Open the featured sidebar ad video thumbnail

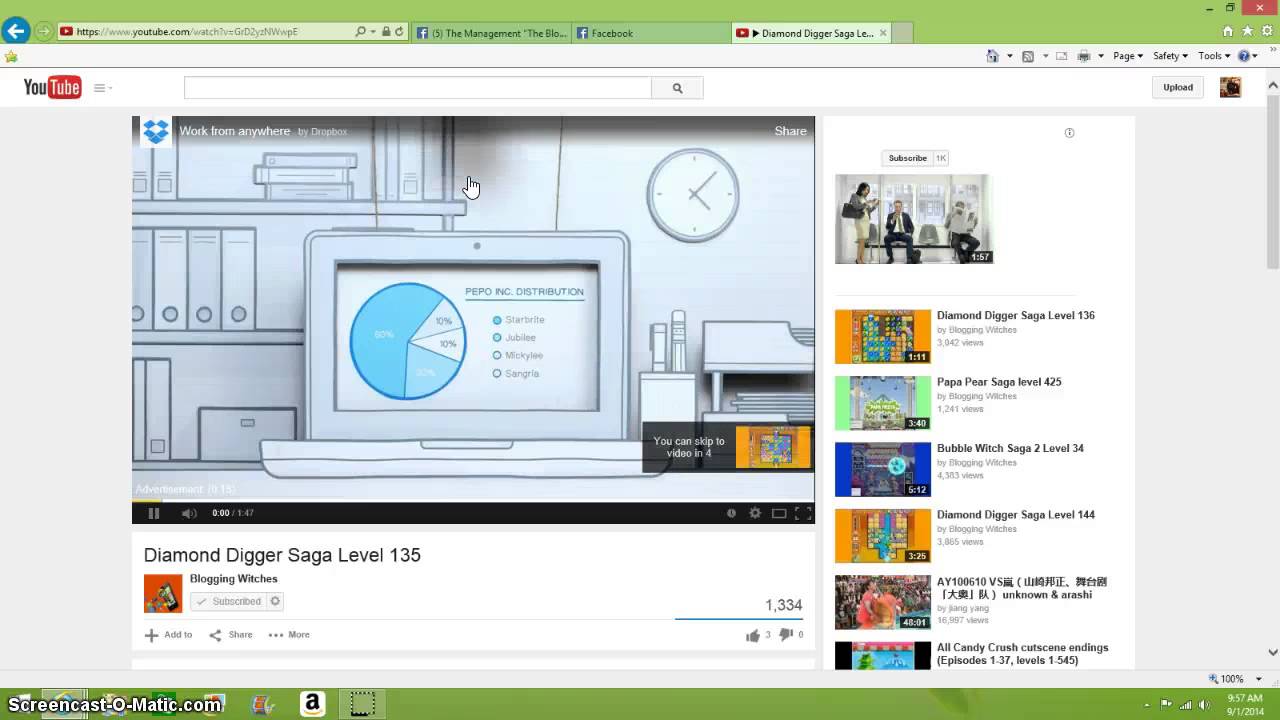coord(913,219)
